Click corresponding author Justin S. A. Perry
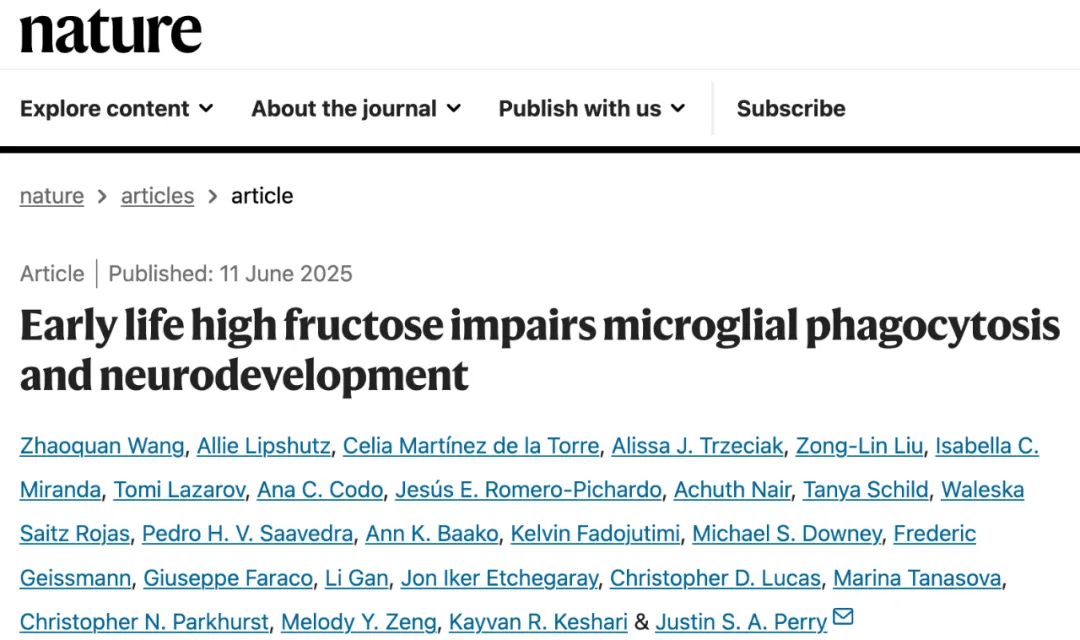The width and height of the screenshot is (1080, 640). tap(741, 622)
